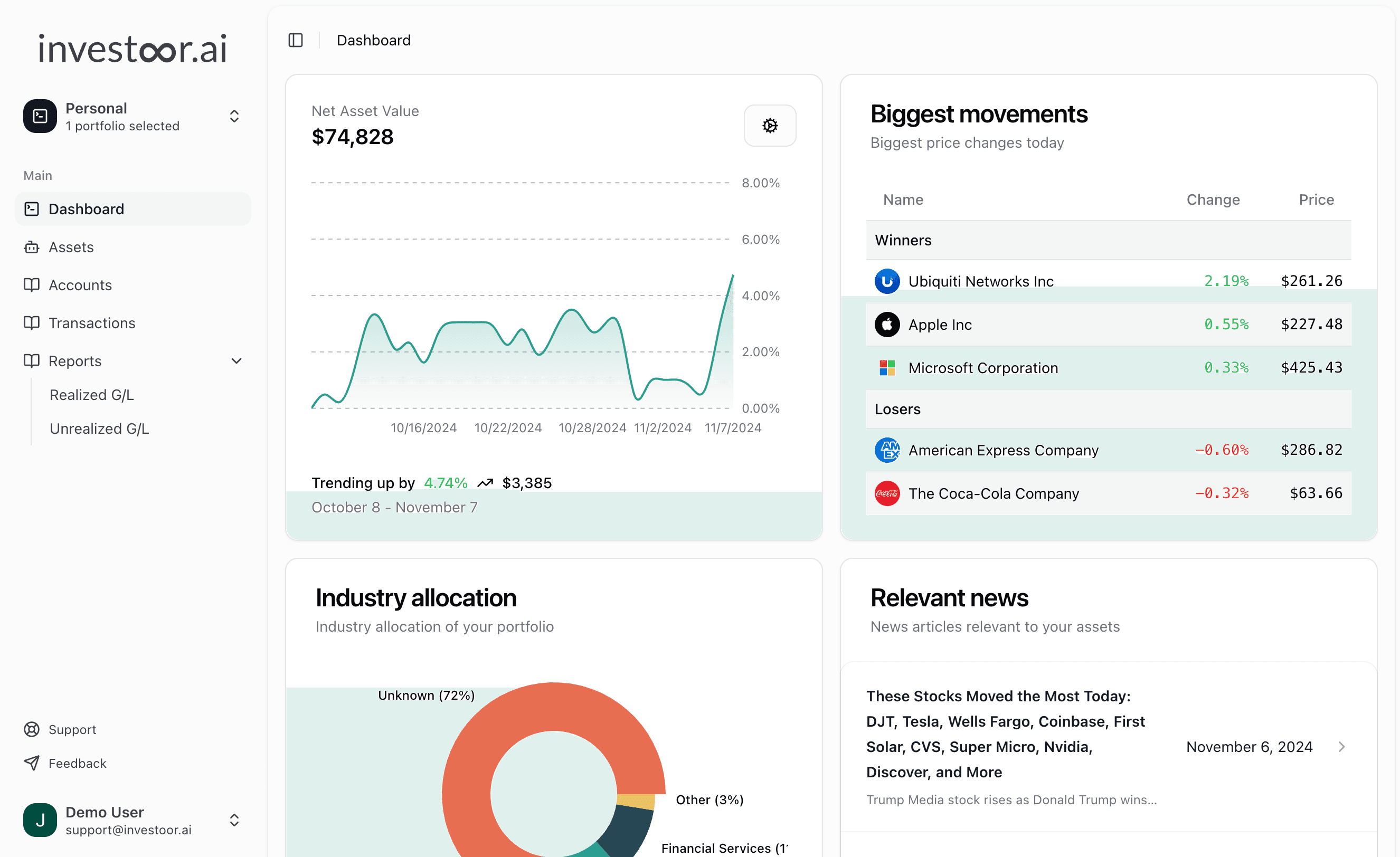The height and width of the screenshot is (857, 1400).
Task: Select Dashboard in the sidebar
Action: pos(133,209)
